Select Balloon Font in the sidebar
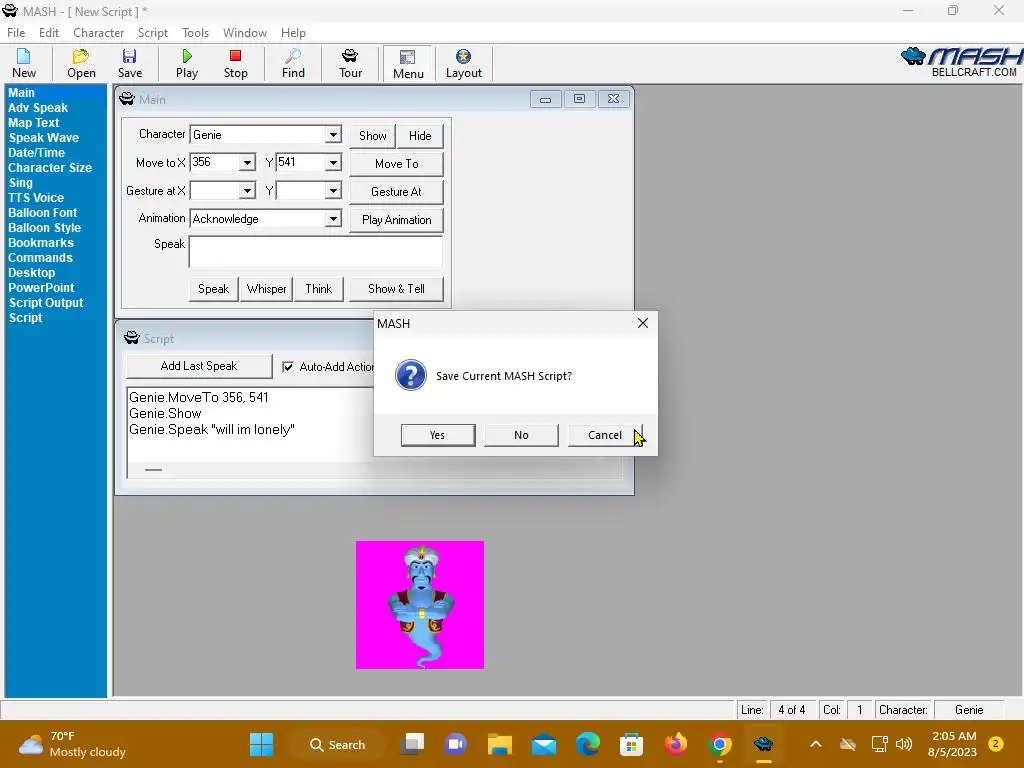The height and width of the screenshot is (768, 1024). [42, 213]
